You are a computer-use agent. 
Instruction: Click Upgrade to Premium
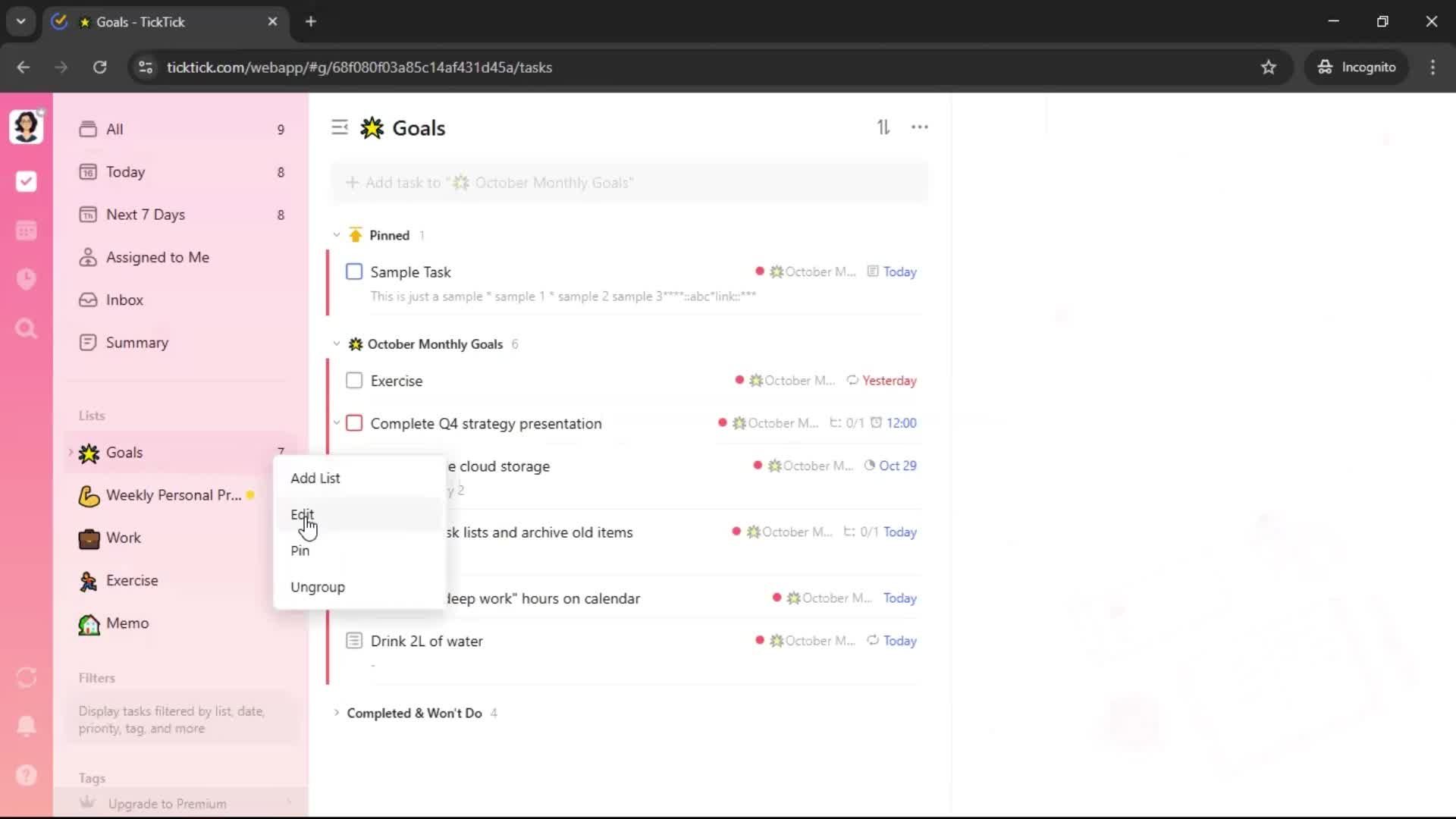[x=167, y=803]
